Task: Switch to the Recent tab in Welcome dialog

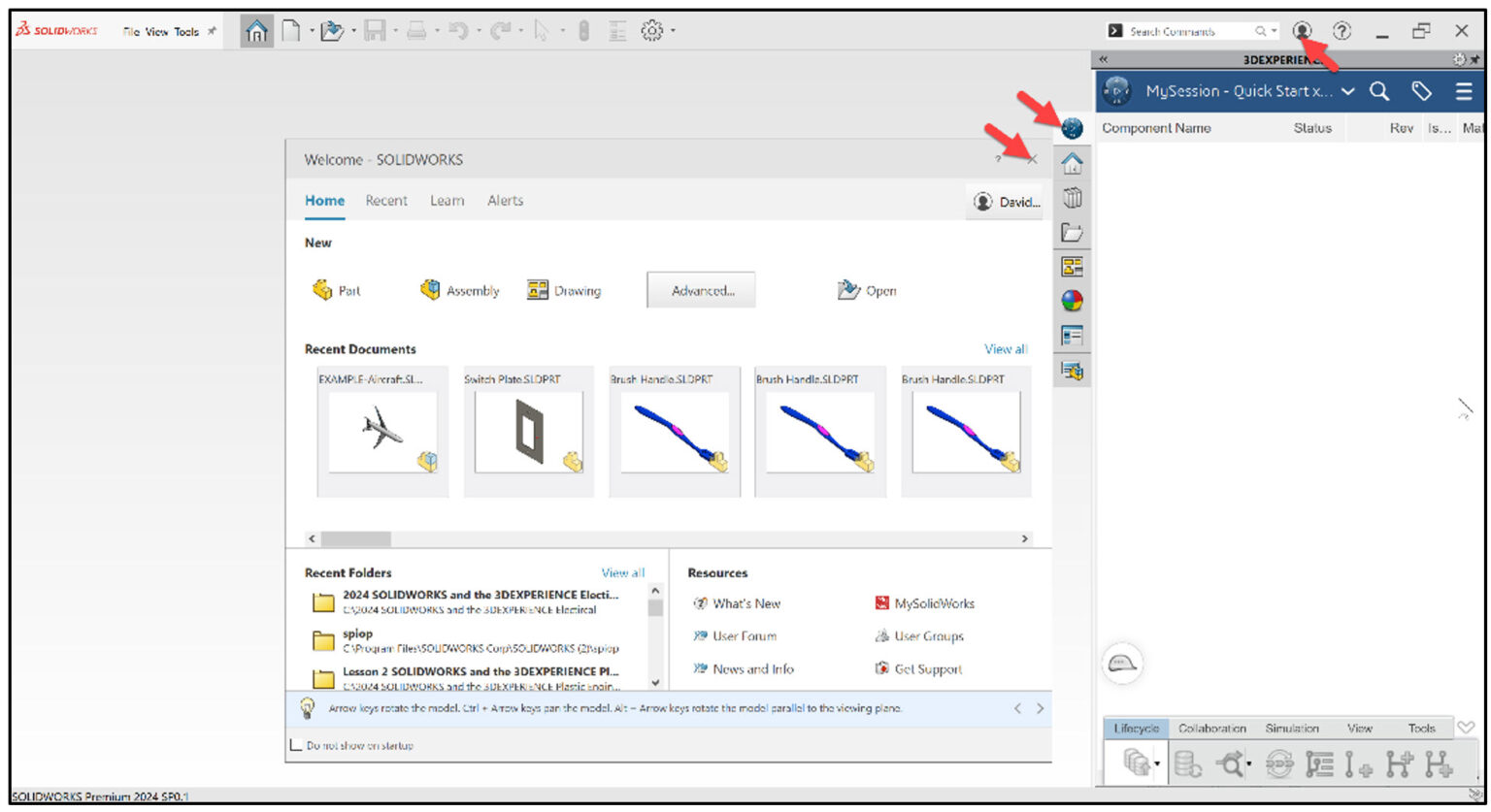Action: coord(385,201)
